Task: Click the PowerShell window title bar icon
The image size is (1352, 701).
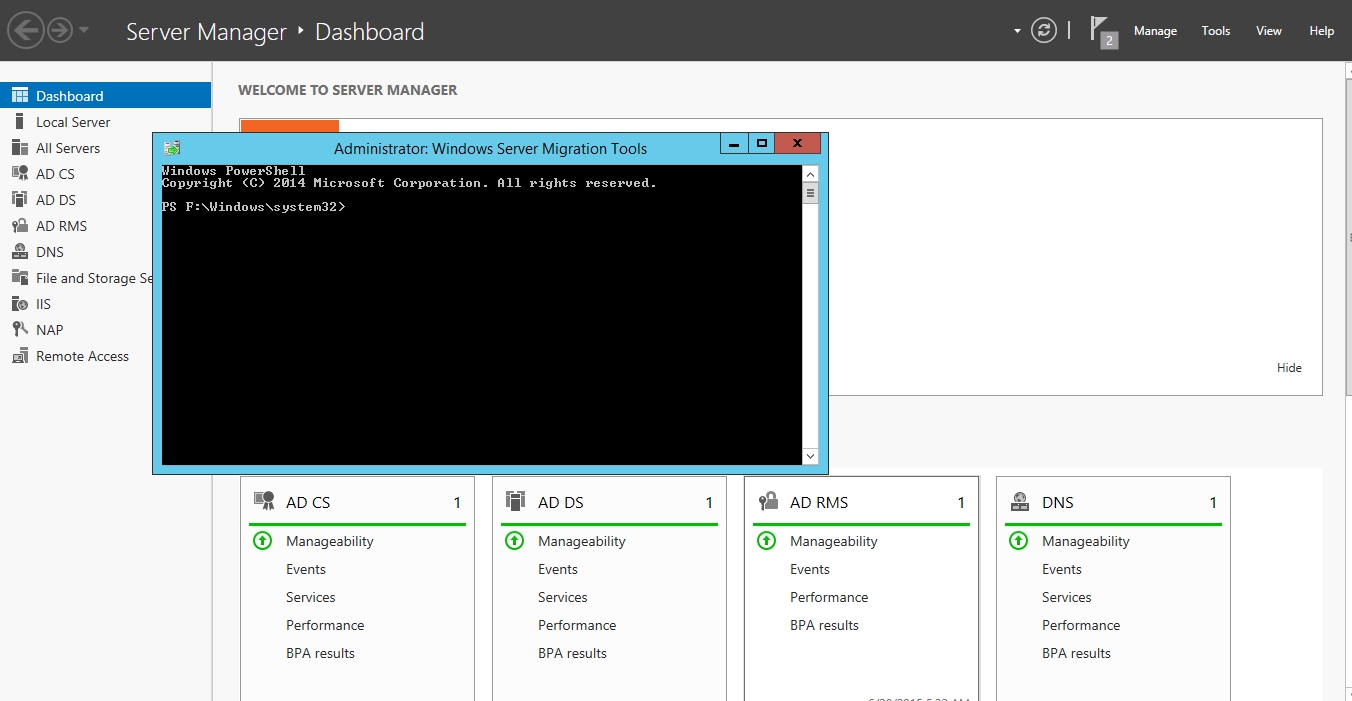Action: 172,148
